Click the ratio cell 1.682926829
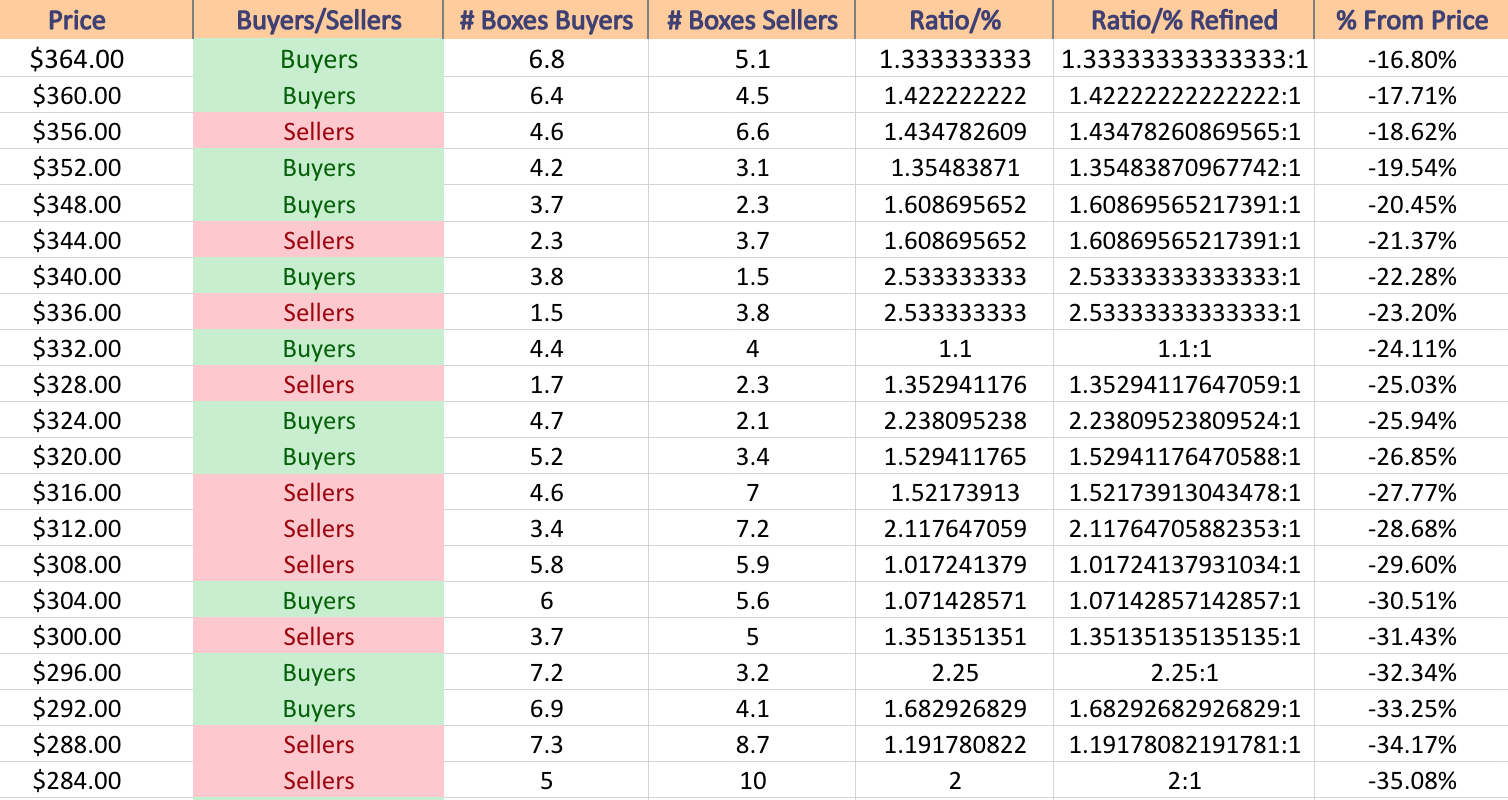1508x800 pixels. coord(955,708)
